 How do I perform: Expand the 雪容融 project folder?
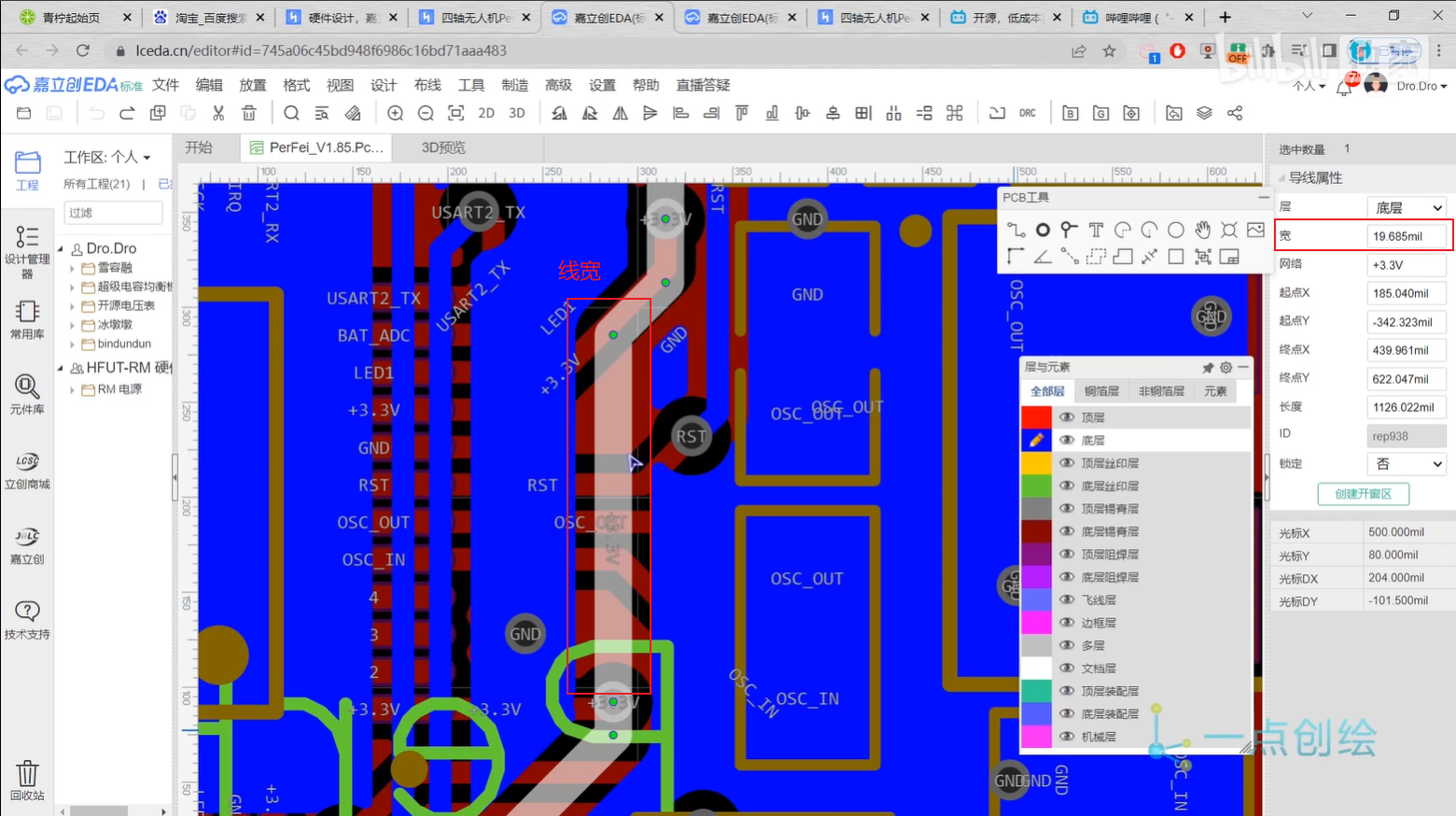click(x=73, y=268)
